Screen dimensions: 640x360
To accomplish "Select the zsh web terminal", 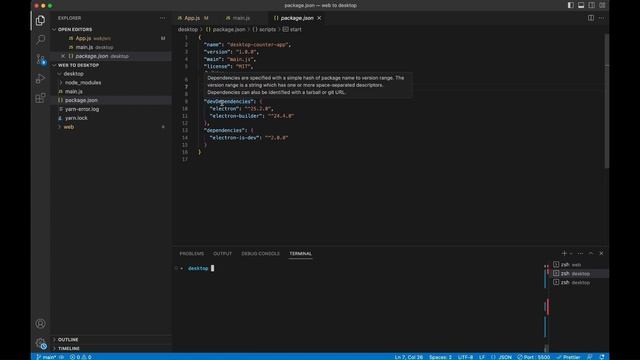I will pyautogui.click(x=580, y=264).
